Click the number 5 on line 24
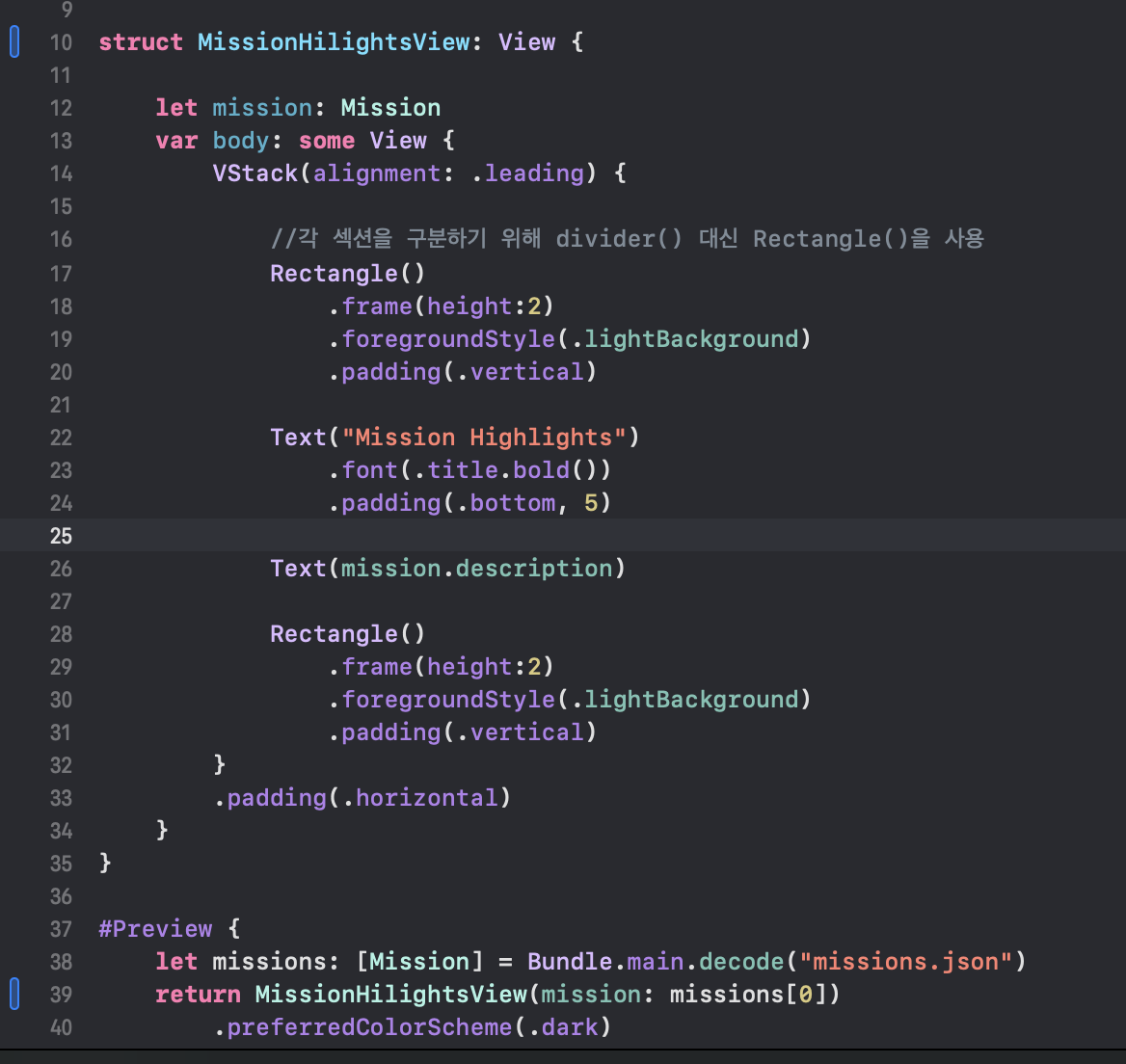 coord(591,503)
